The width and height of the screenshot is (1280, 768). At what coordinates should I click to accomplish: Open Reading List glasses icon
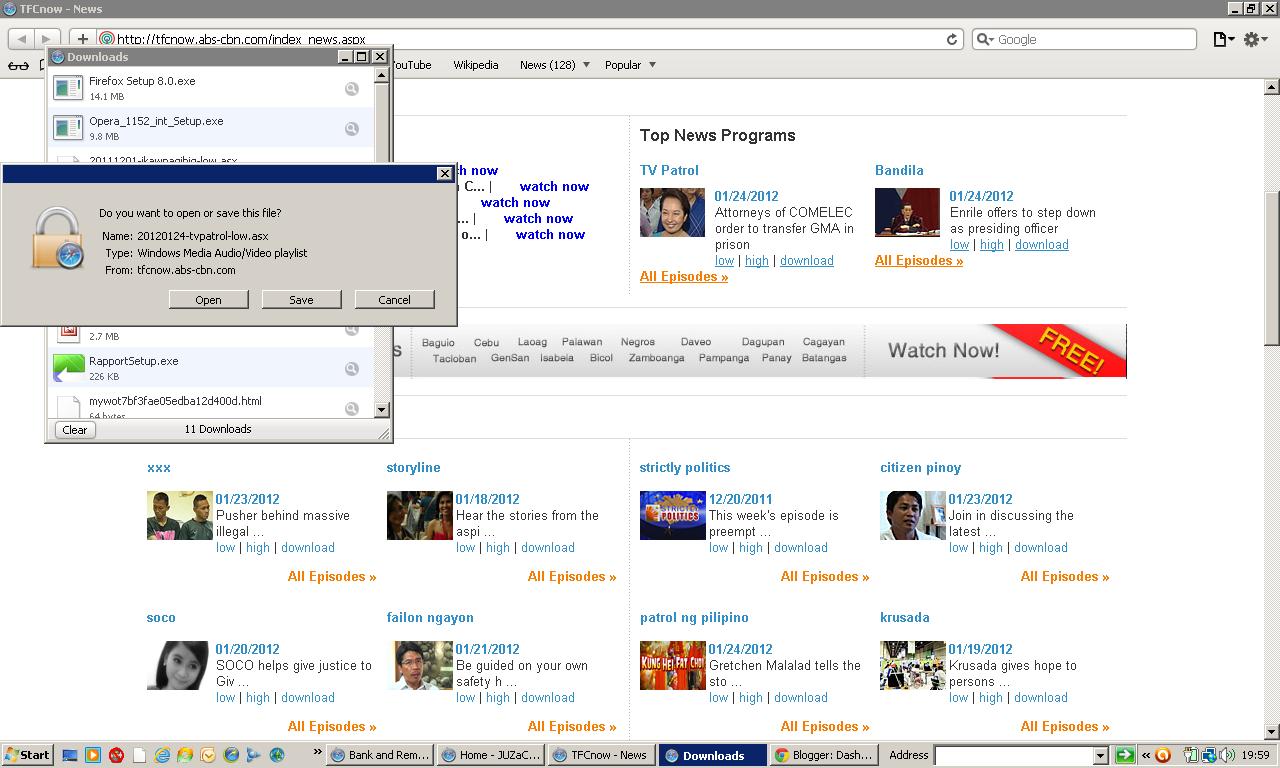[18, 65]
